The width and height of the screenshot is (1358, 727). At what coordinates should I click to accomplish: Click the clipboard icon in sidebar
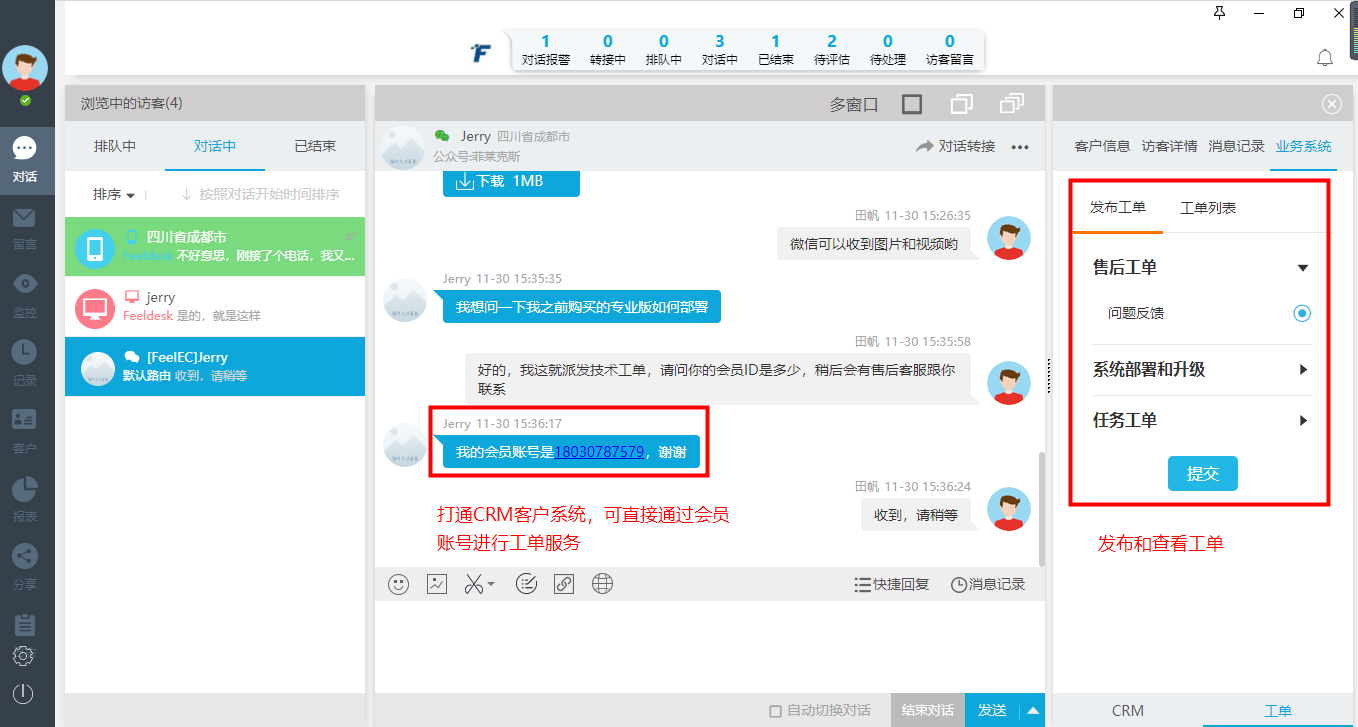point(25,624)
